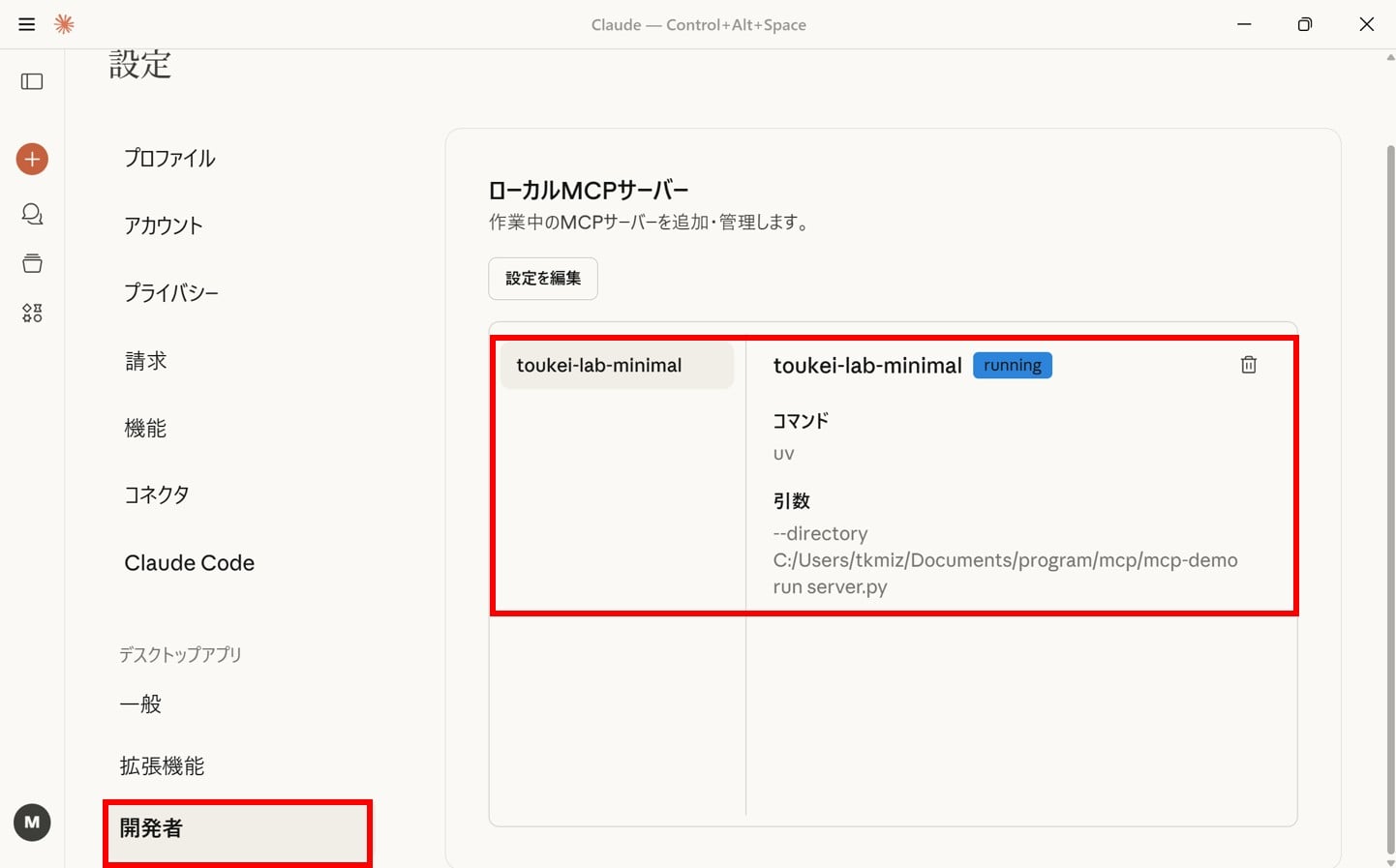
Task: Click the vertical scrollbar on right edge
Action: (1390, 484)
